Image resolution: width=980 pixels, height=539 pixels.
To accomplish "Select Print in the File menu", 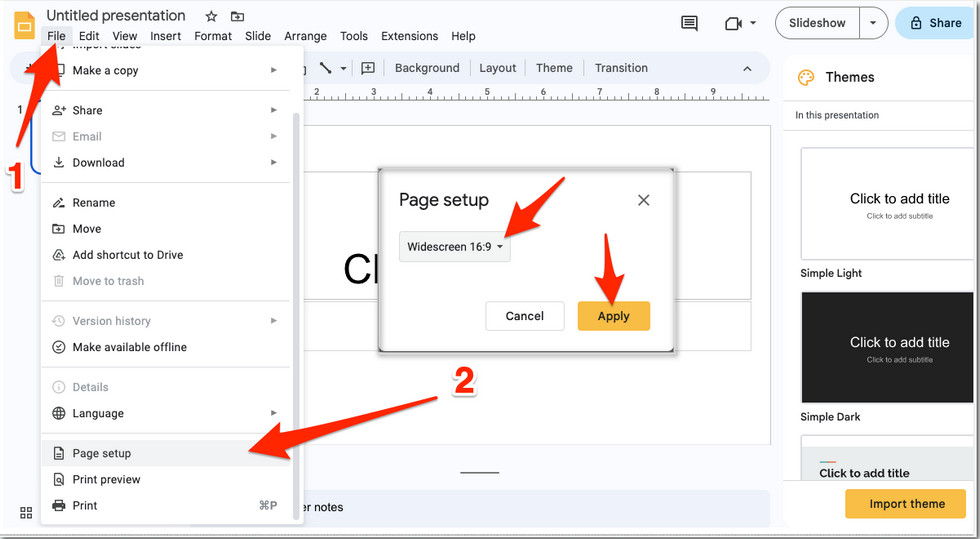I will (166, 506).
